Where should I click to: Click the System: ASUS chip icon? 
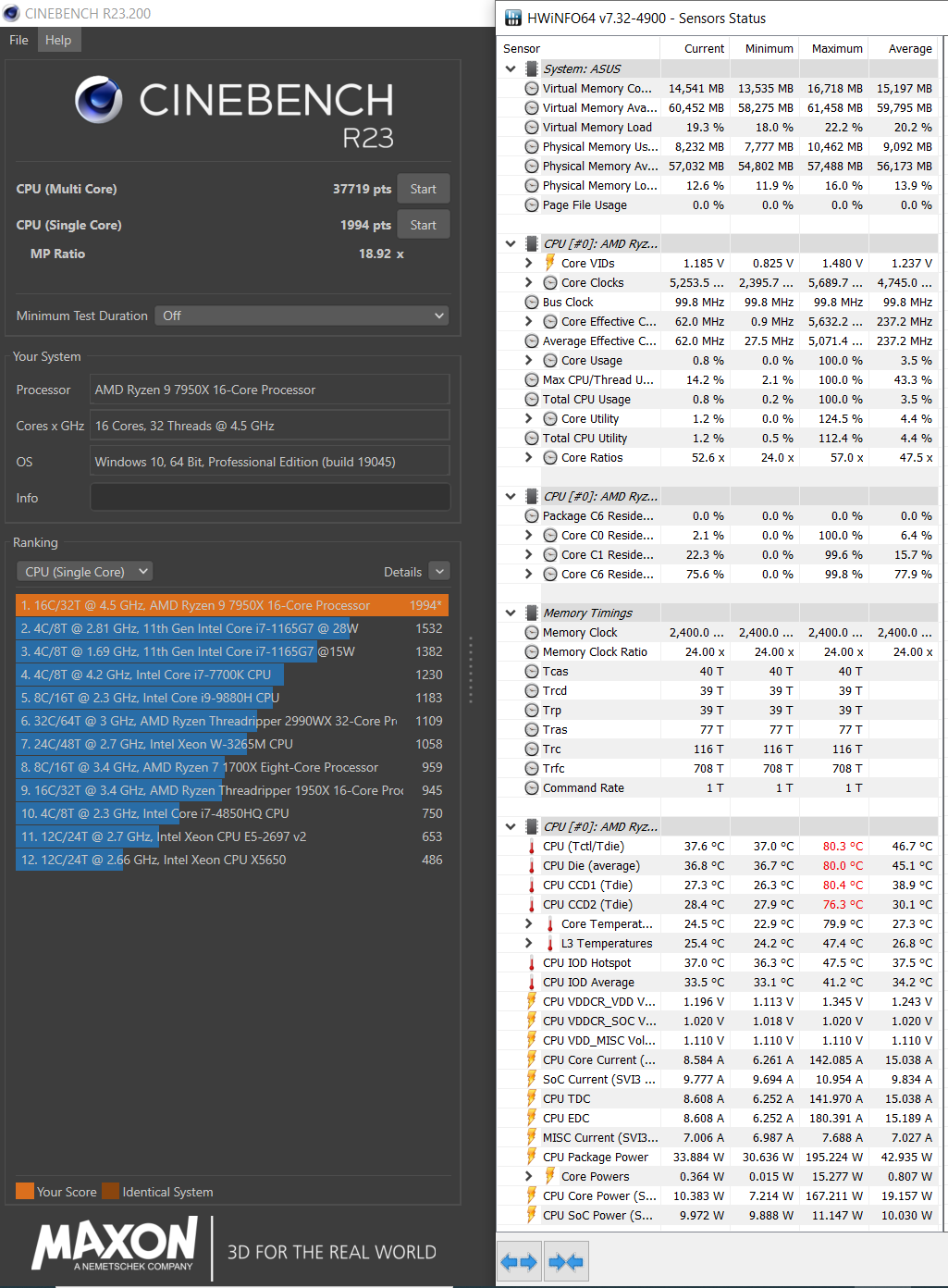532,68
